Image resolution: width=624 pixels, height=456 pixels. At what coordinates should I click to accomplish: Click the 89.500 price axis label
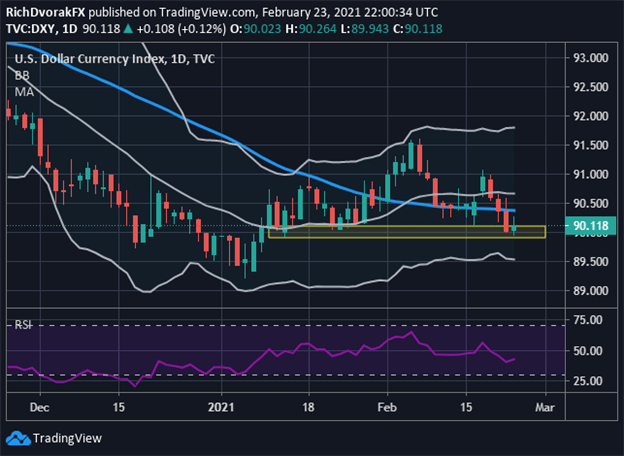[x=591, y=261]
